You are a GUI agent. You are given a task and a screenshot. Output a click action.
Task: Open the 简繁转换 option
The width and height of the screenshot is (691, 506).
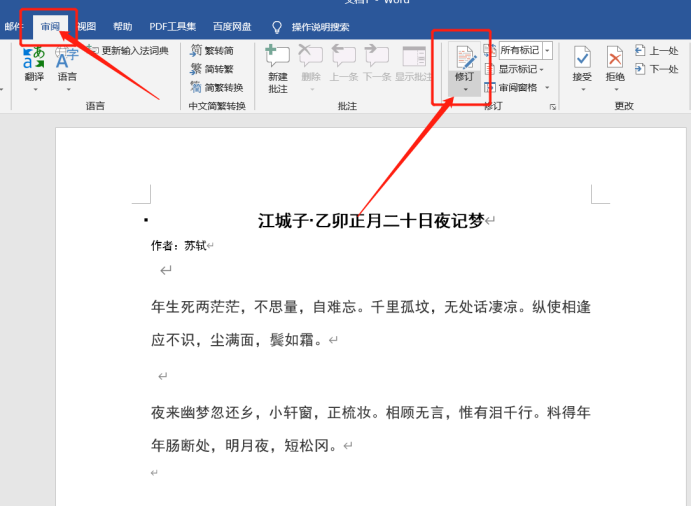[x=217, y=88]
